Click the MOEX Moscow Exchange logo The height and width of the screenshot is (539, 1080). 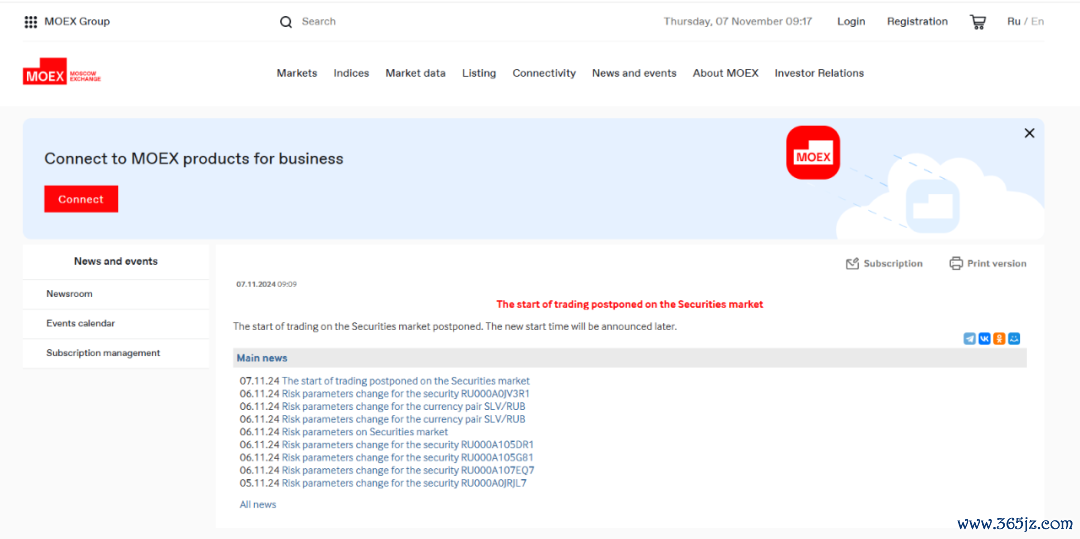pos(61,74)
